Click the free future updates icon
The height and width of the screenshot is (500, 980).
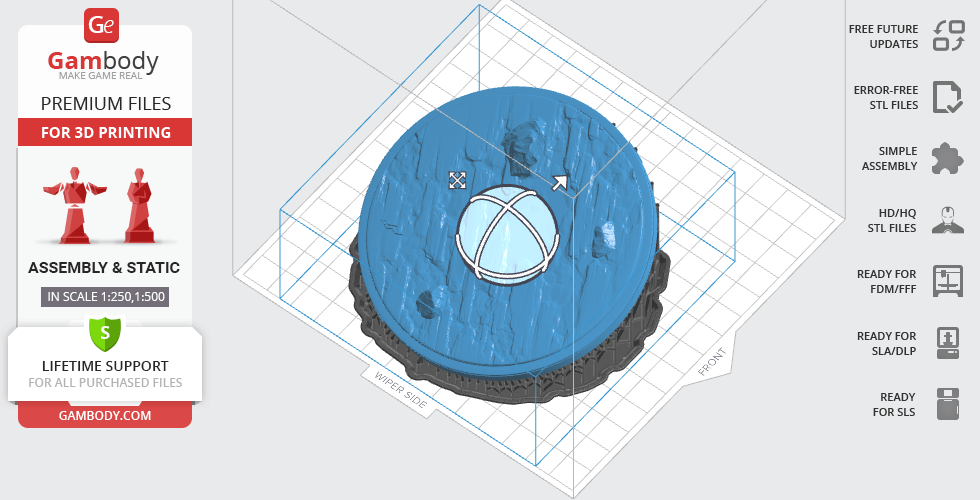pos(947,36)
